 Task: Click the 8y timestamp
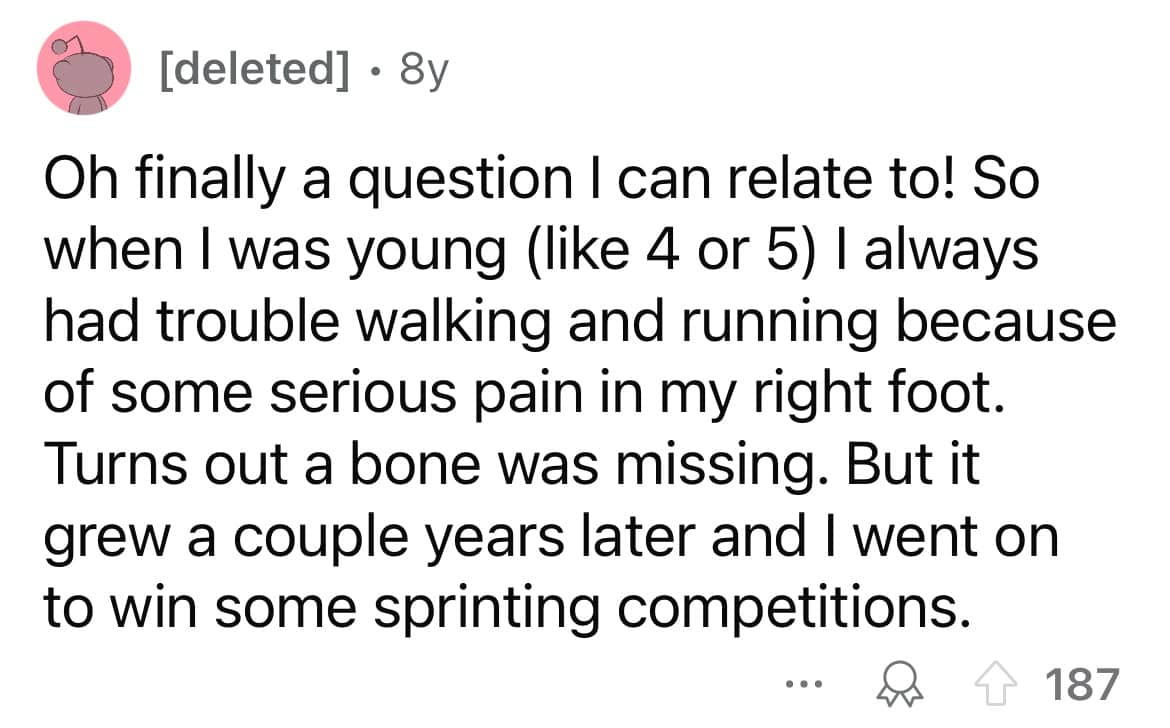click(423, 74)
